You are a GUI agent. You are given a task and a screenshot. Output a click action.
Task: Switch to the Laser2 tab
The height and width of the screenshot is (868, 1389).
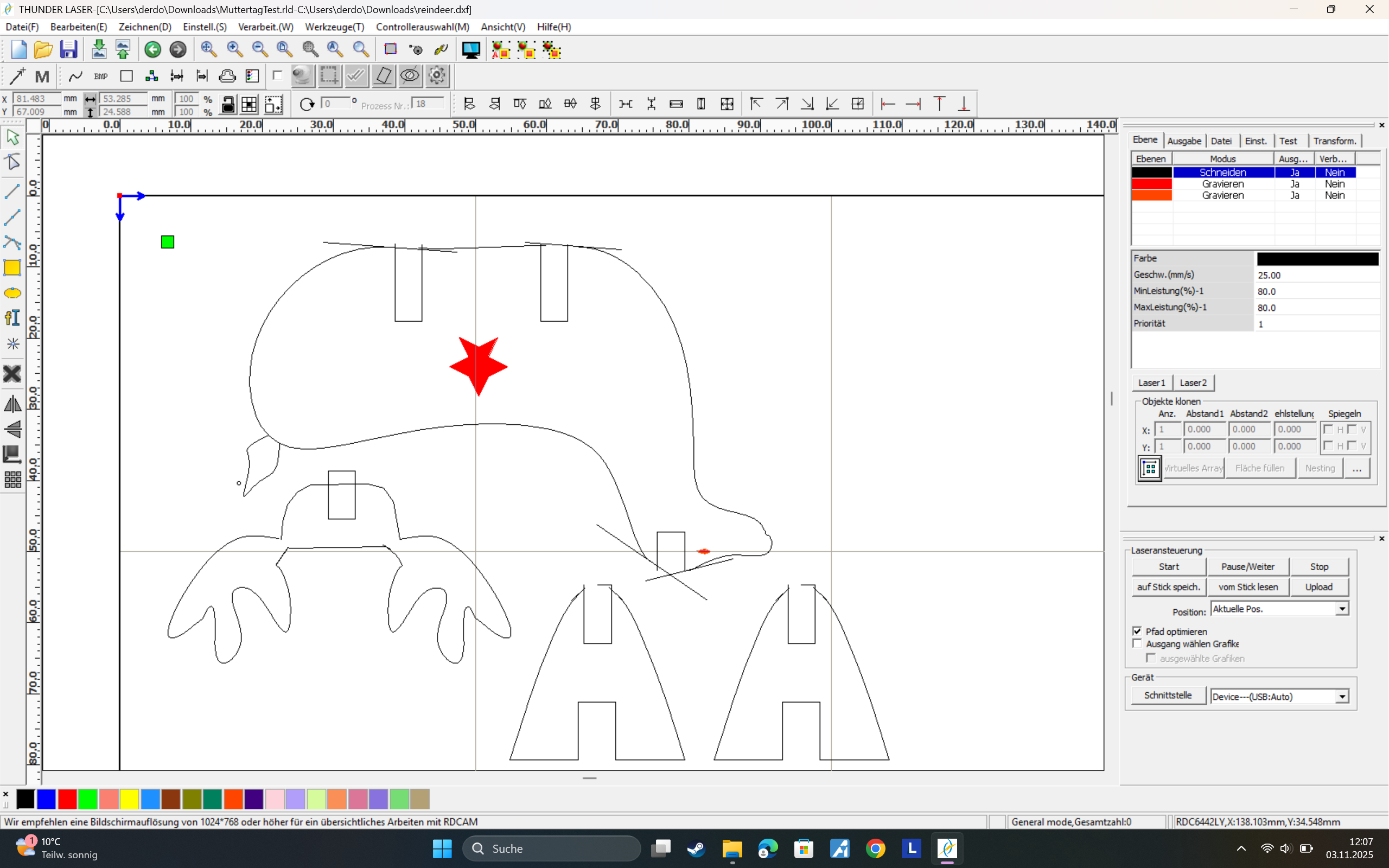pos(1193,382)
